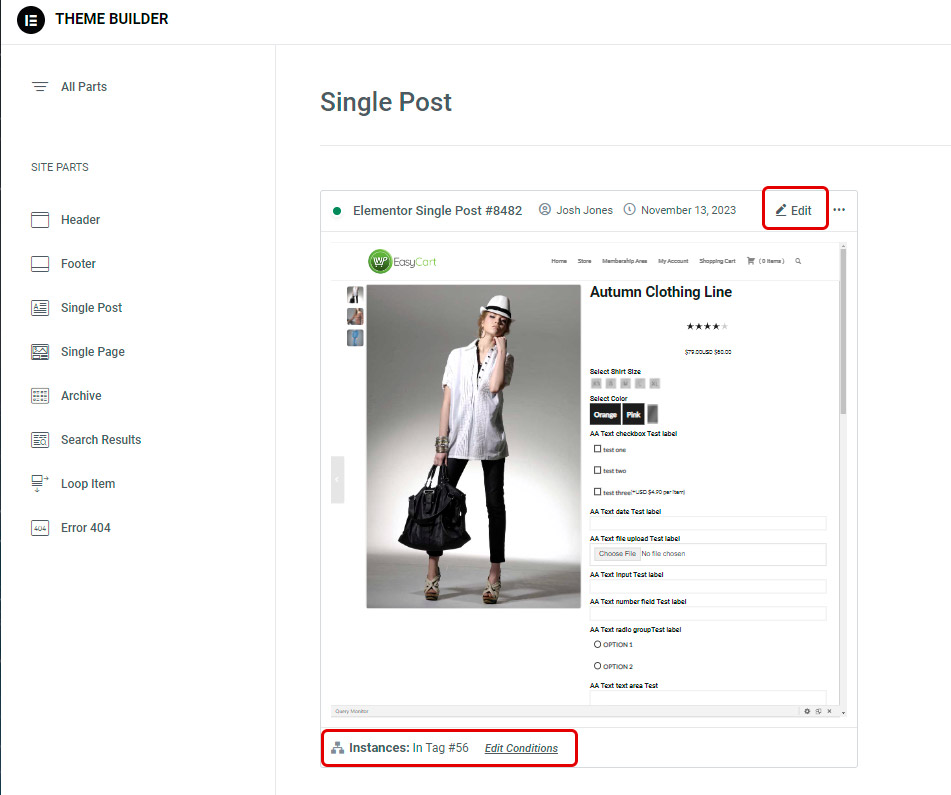This screenshot has height=795, width=951.
Task: Select Single Post in sidebar
Action: click(x=91, y=308)
